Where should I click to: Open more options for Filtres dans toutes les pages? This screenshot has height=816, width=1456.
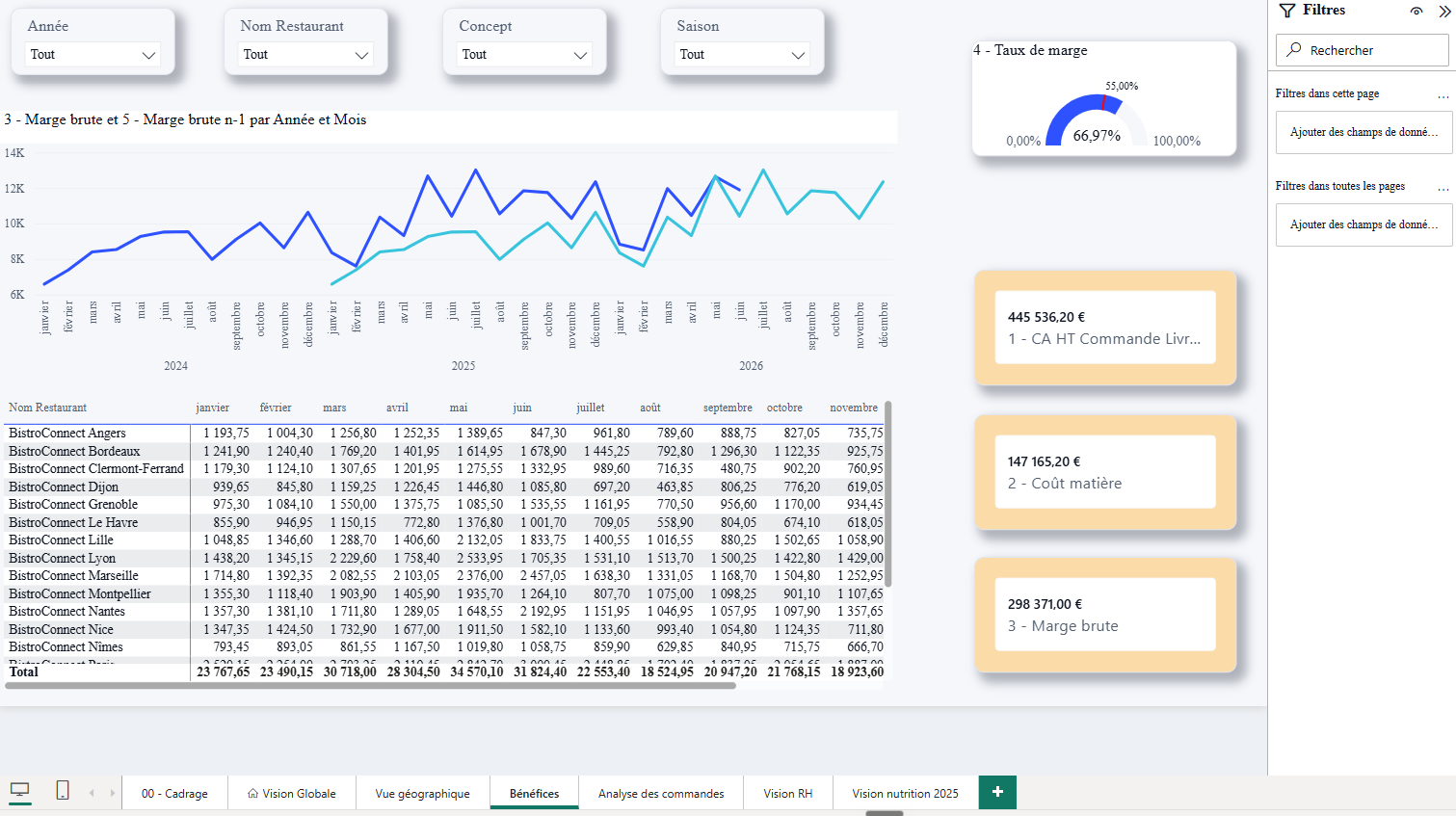point(1443,188)
